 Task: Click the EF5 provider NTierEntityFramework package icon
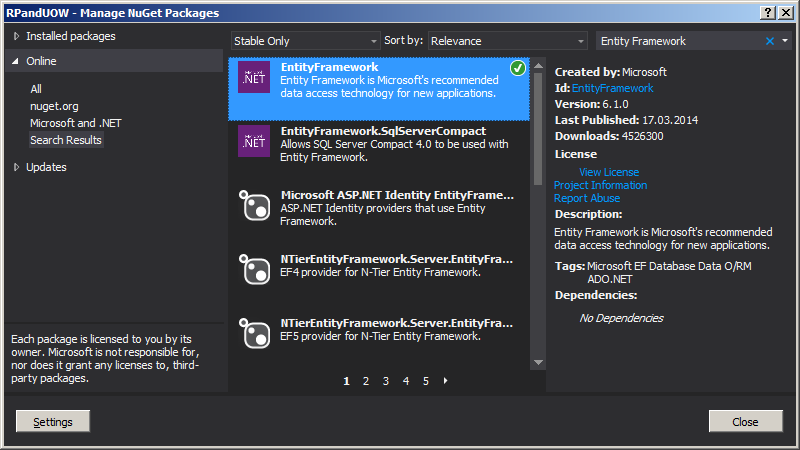point(254,333)
